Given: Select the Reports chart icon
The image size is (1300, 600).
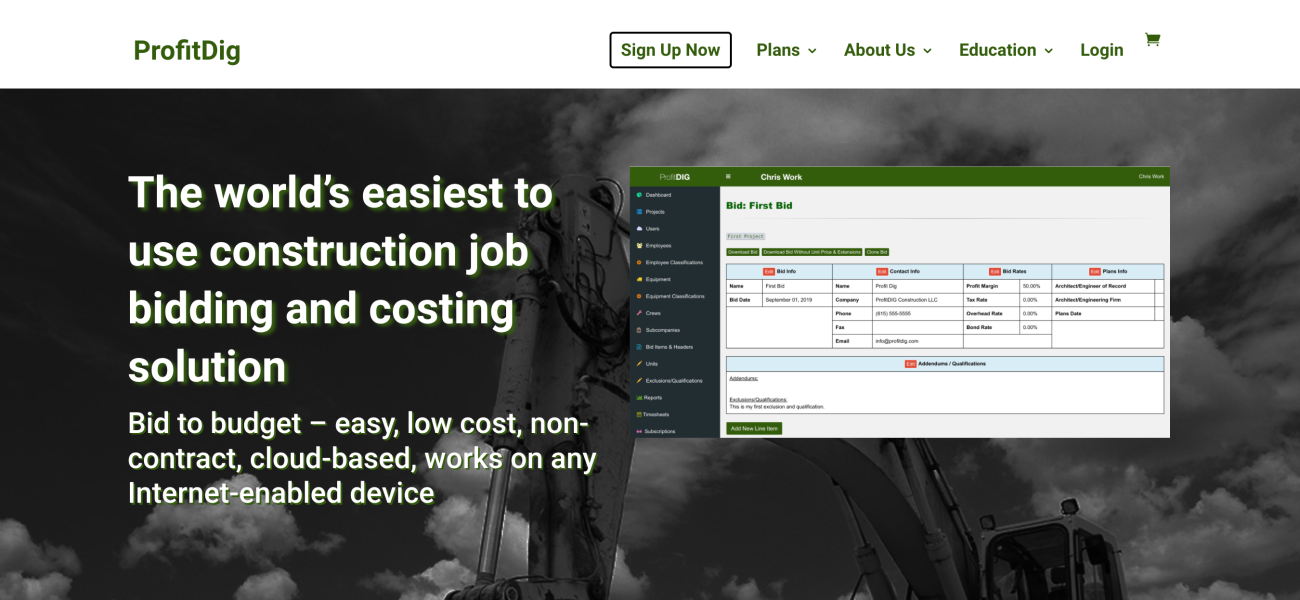Looking at the screenshot, I should (639, 397).
